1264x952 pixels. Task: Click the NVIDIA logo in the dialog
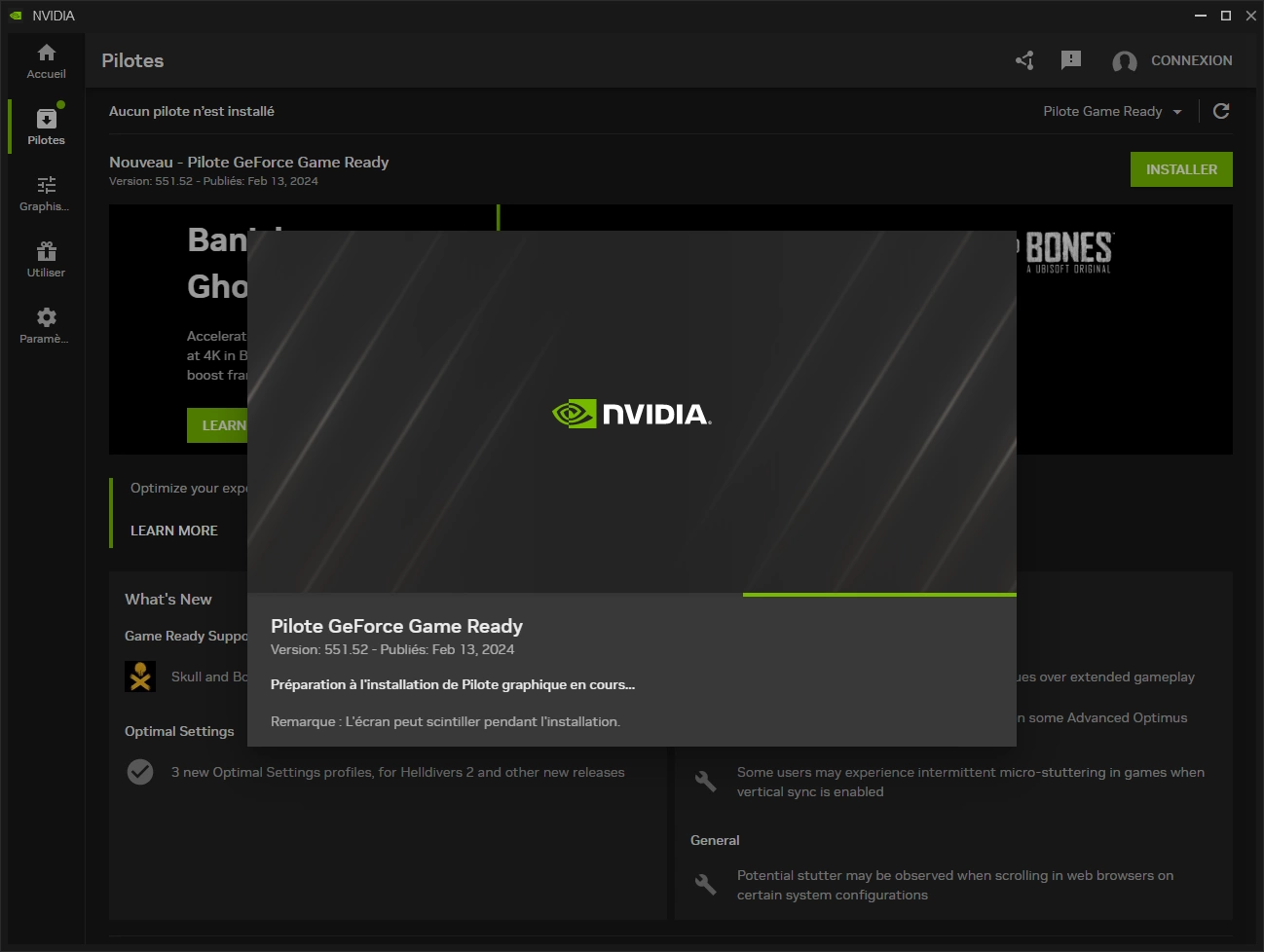632,414
